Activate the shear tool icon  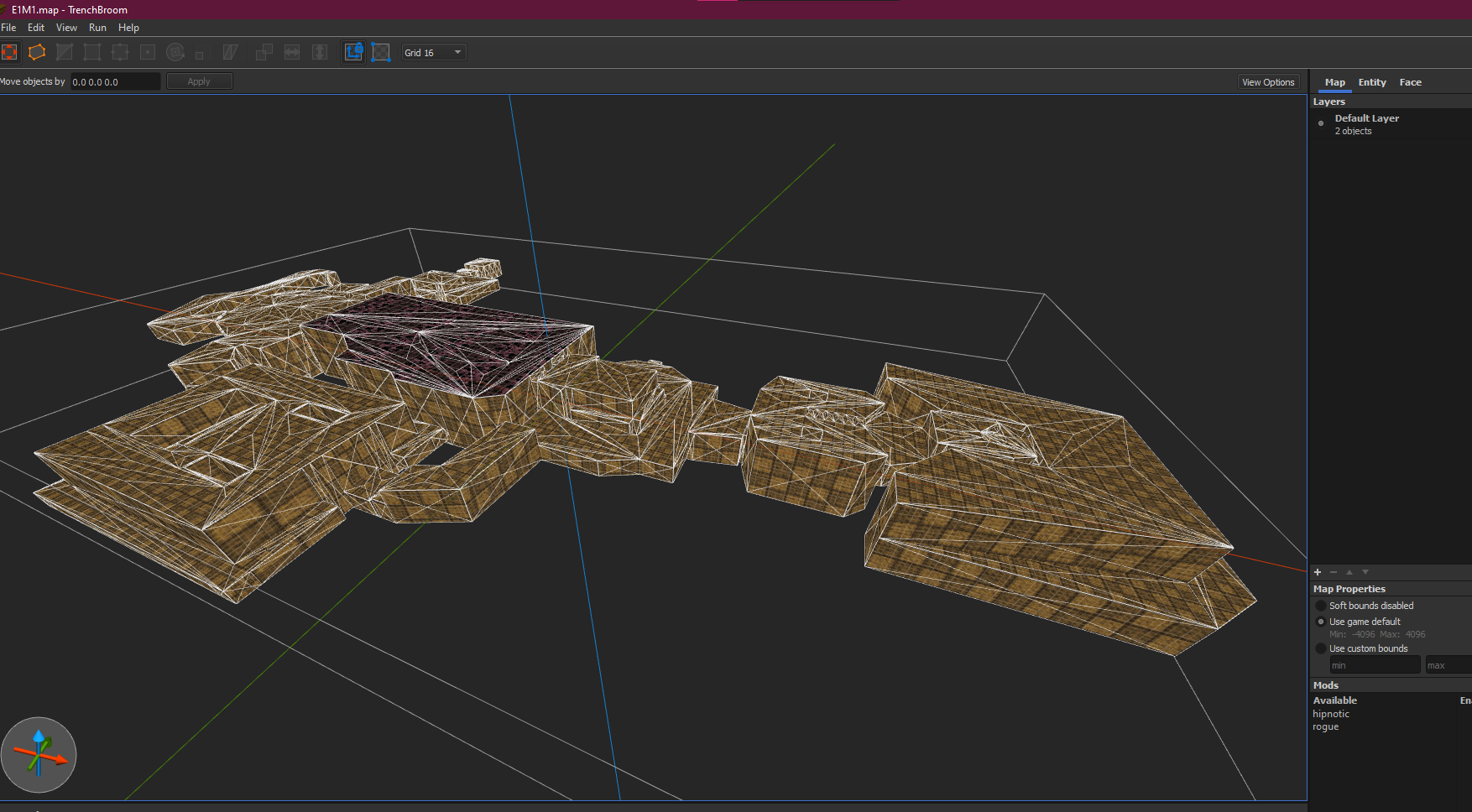[230, 52]
